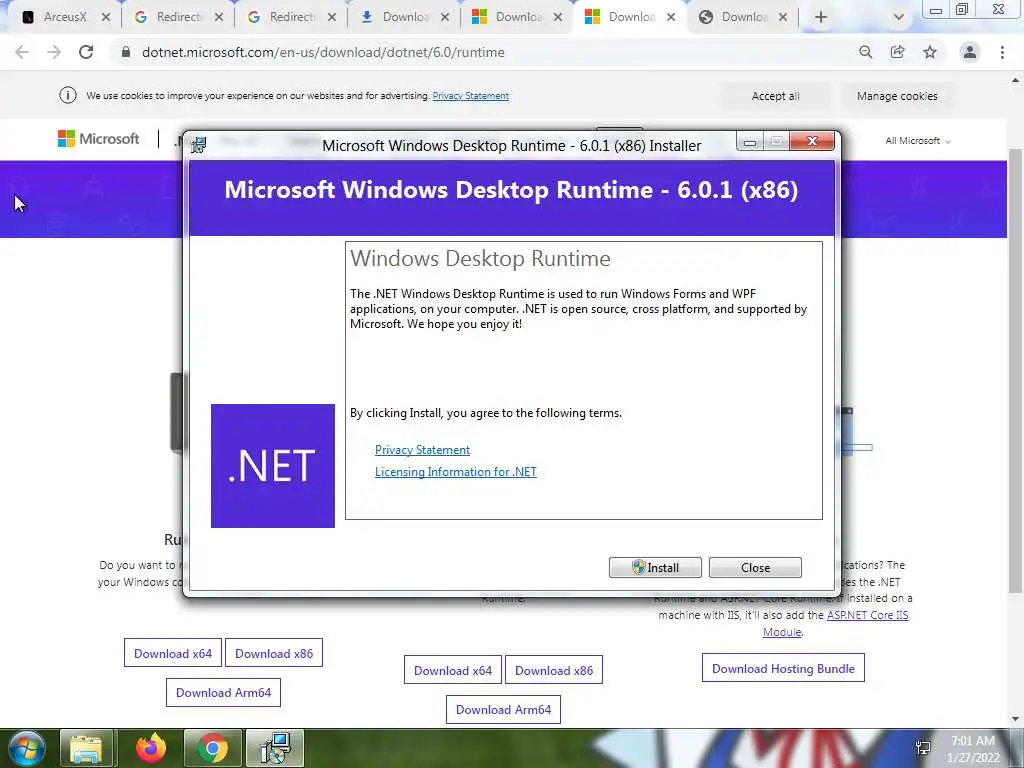Viewport: 1024px width, 768px height.
Task: Open a new browser tab
Action: 821,18
